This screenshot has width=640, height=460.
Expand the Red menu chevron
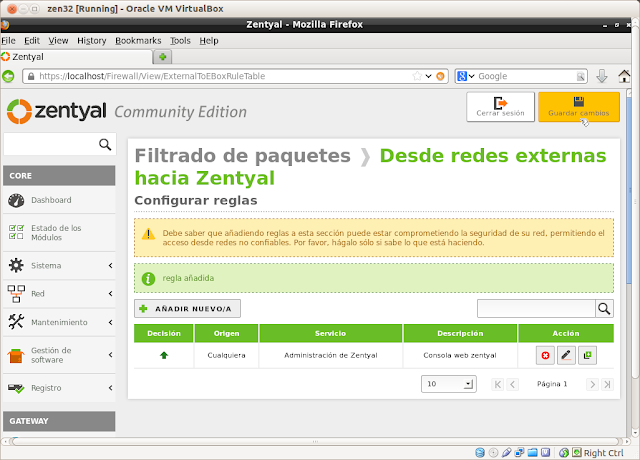point(111,294)
